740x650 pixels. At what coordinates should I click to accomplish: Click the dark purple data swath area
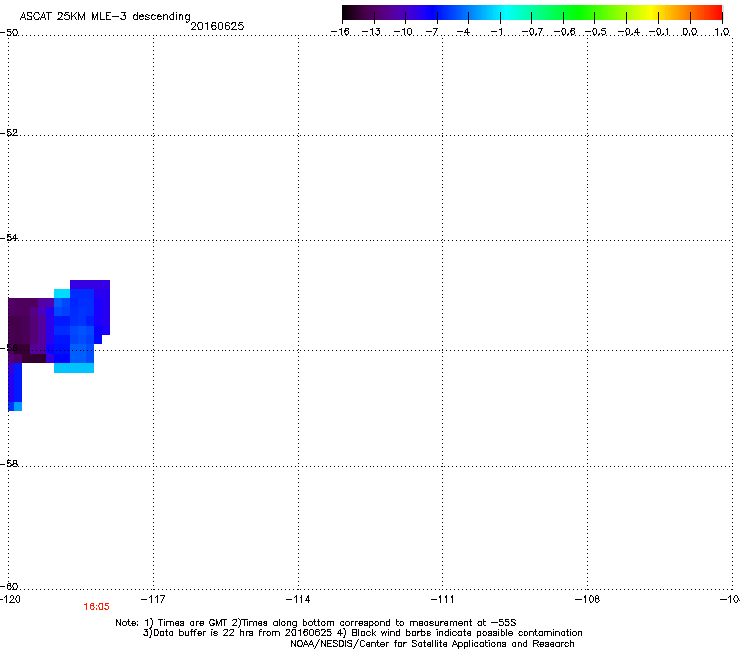[x=28, y=328]
